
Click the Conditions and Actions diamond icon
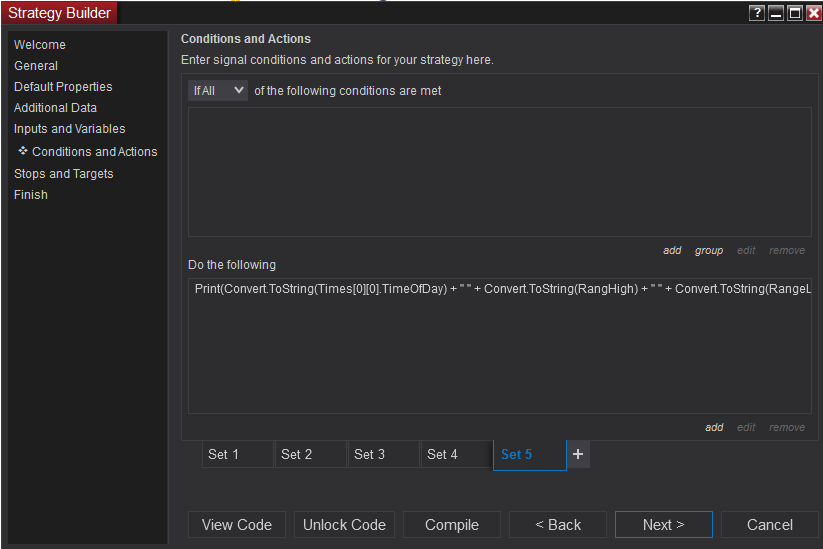23,151
